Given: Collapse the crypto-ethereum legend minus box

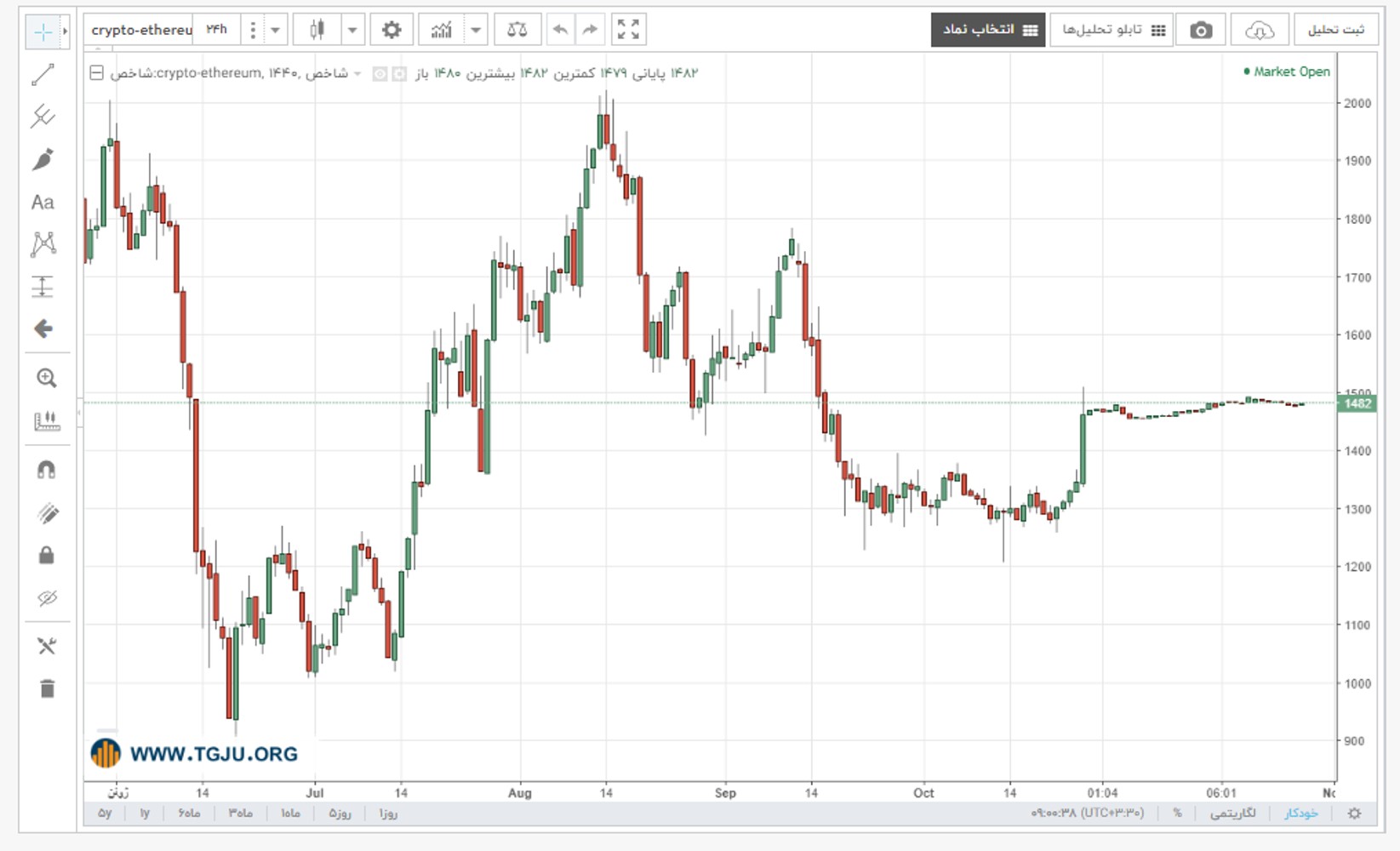Looking at the screenshot, I should pyautogui.click(x=97, y=73).
